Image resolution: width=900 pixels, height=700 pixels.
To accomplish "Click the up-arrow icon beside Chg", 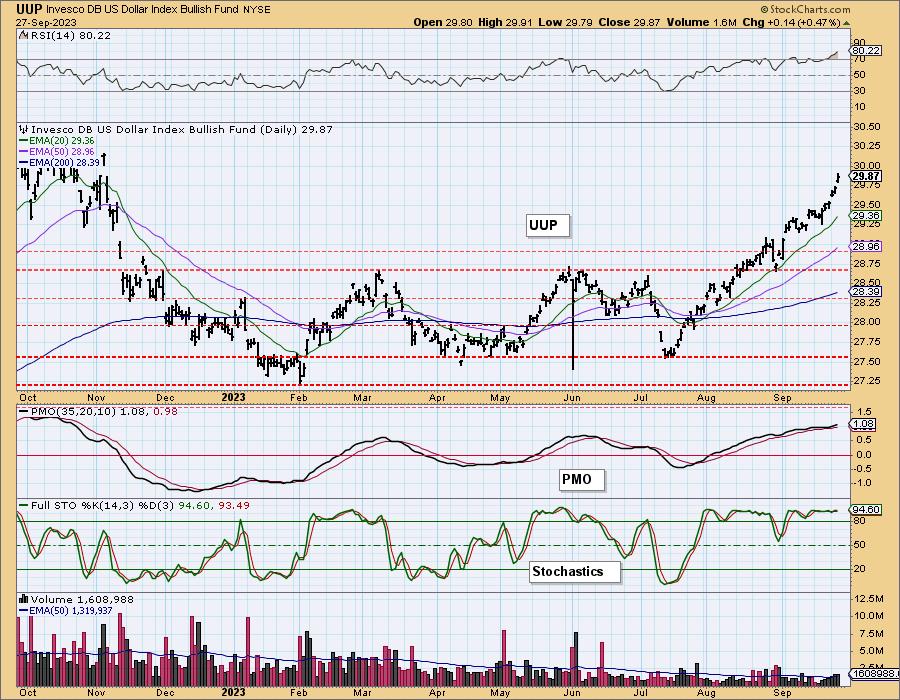I will click(x=847, y=23).
